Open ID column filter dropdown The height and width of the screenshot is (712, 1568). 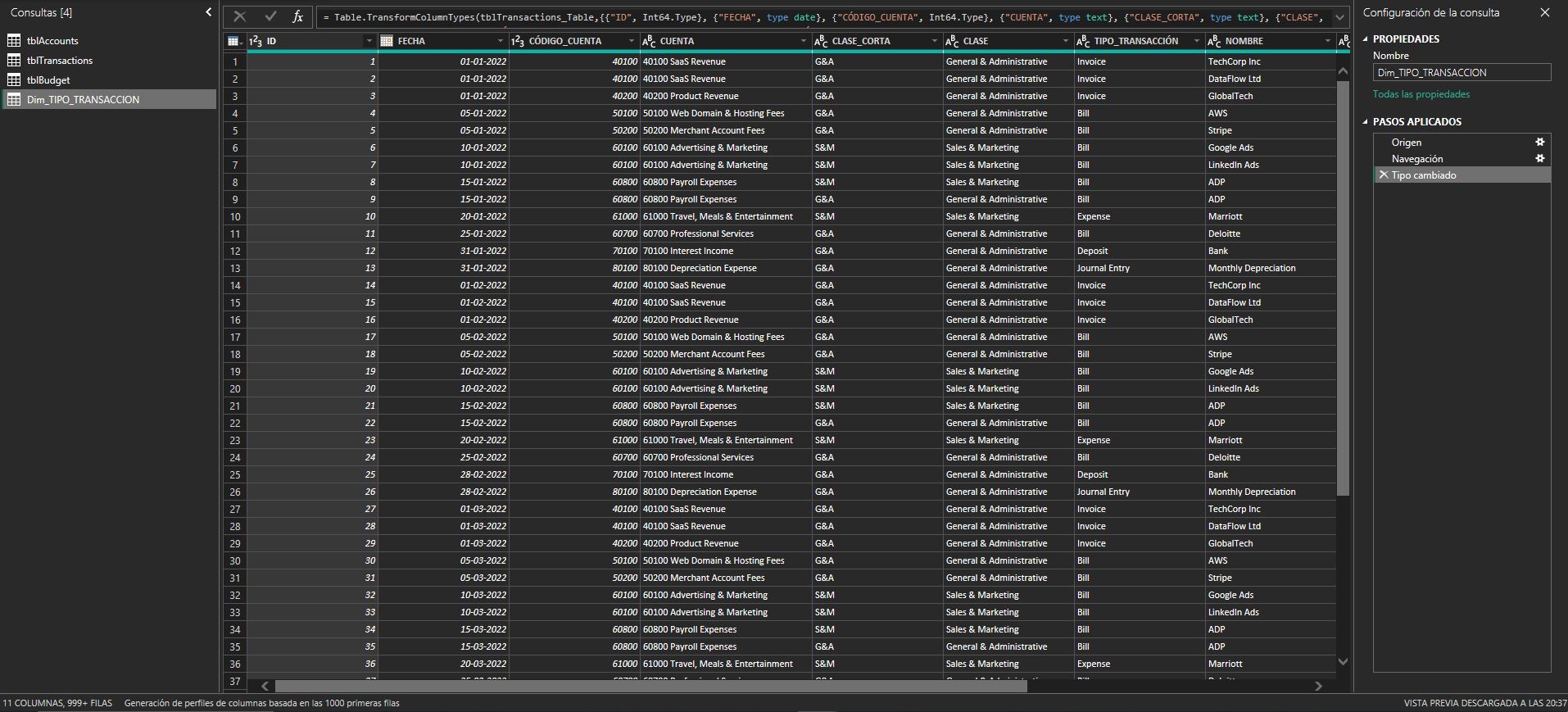369,41
